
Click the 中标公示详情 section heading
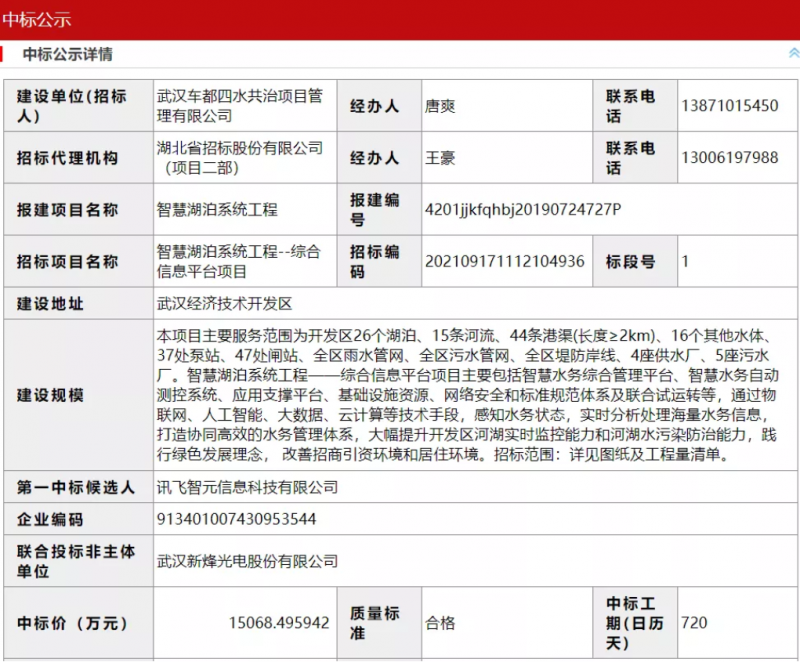coord(68,54)
